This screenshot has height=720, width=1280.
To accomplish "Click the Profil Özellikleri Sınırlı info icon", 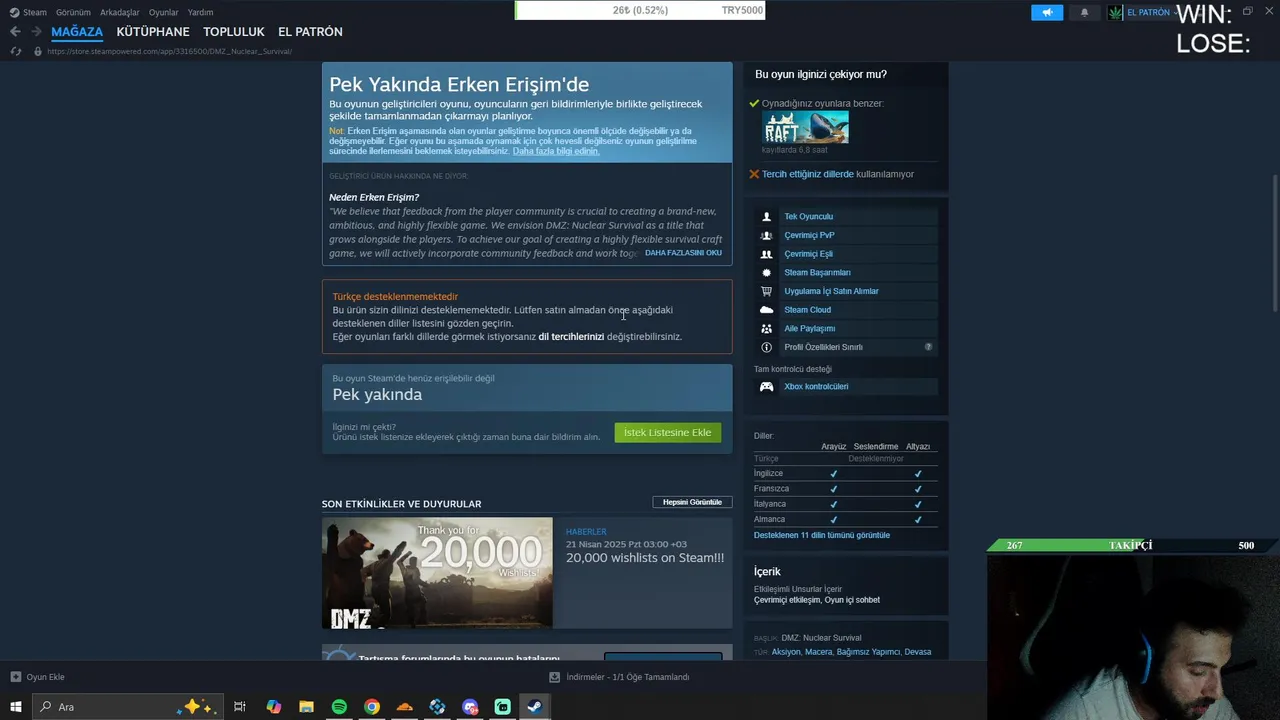I will click(767, 347).
